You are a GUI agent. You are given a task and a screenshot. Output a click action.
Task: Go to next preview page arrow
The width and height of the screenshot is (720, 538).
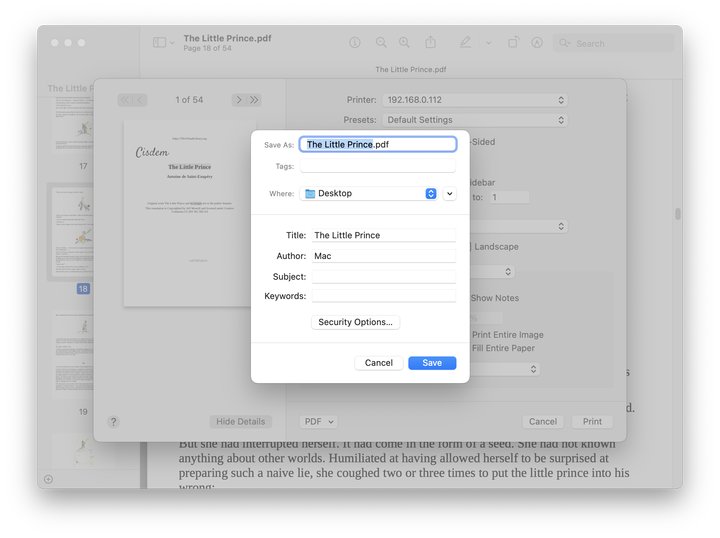[x=239, y=100]
